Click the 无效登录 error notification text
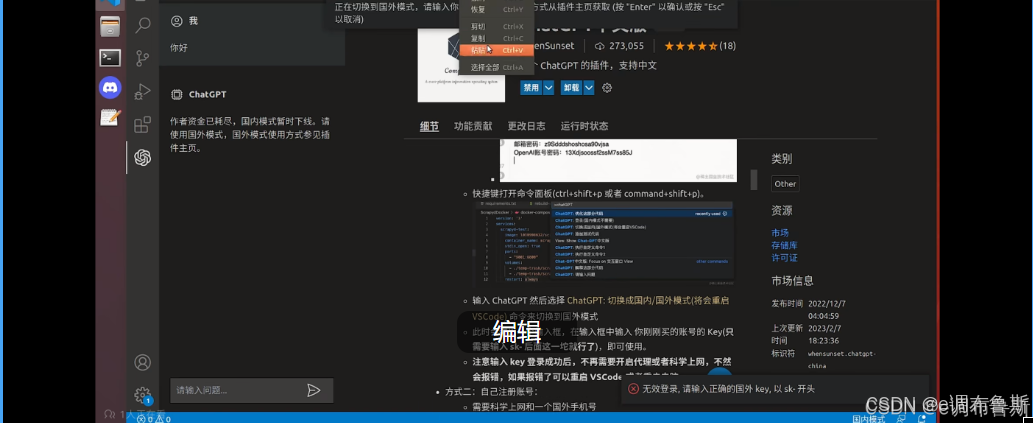The width and height of the screenshot is (1033, 423). 730,389
